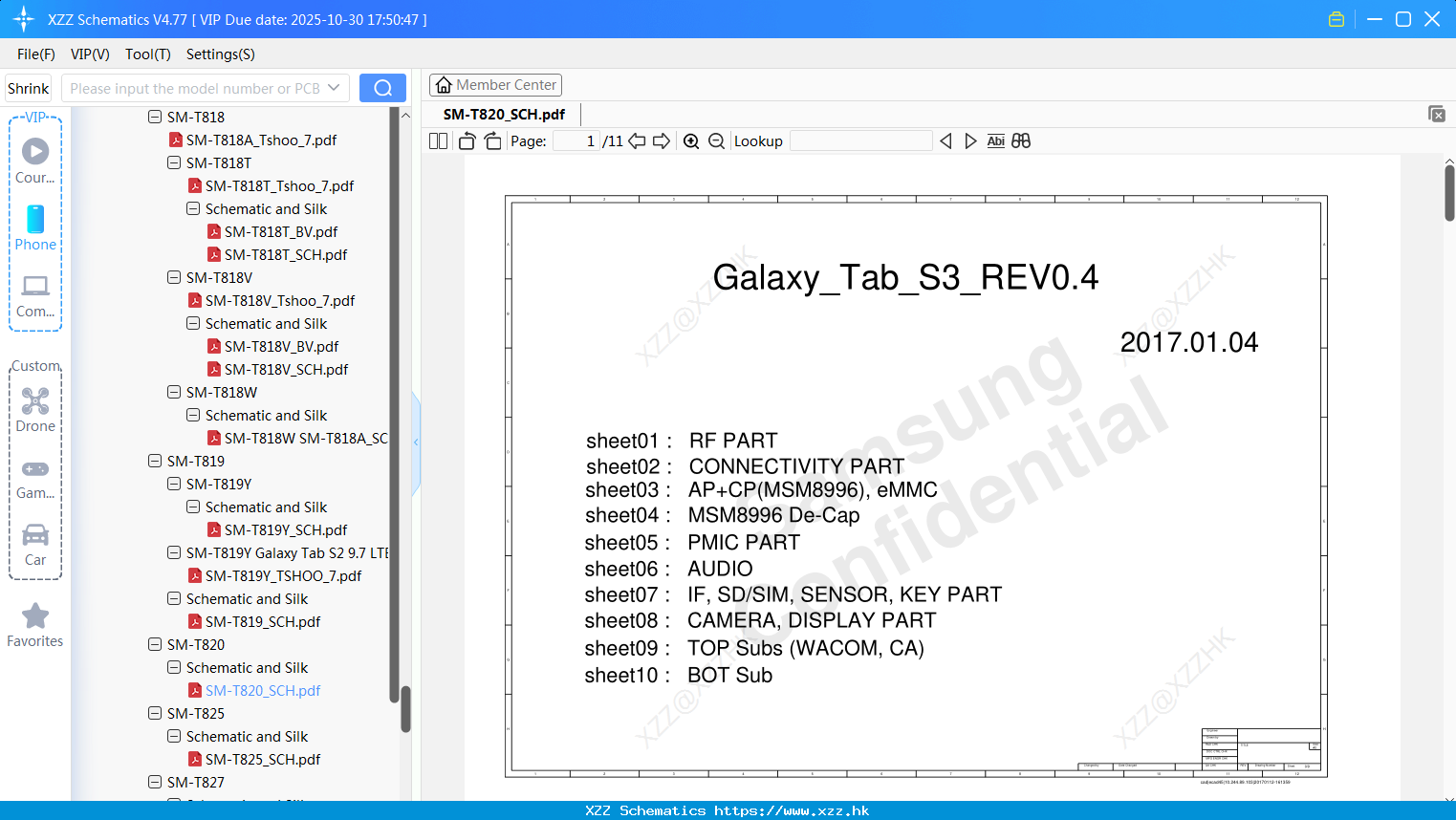The image size is (1456, 820).
Task: Open the Settings(S) menu
Action: coord(221,54)
